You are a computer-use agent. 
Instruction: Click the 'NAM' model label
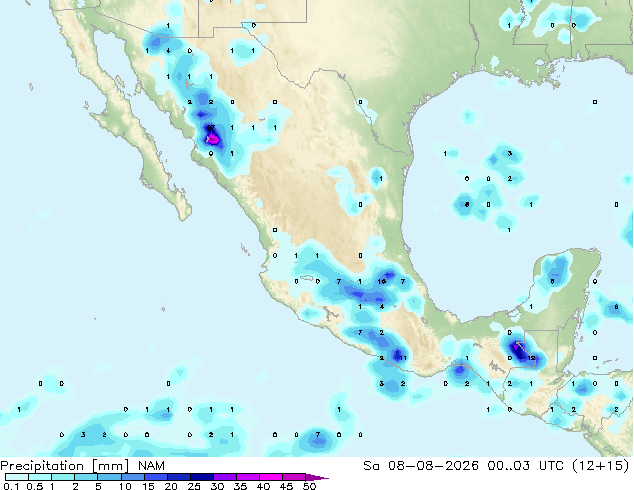(x=151, y=466)
